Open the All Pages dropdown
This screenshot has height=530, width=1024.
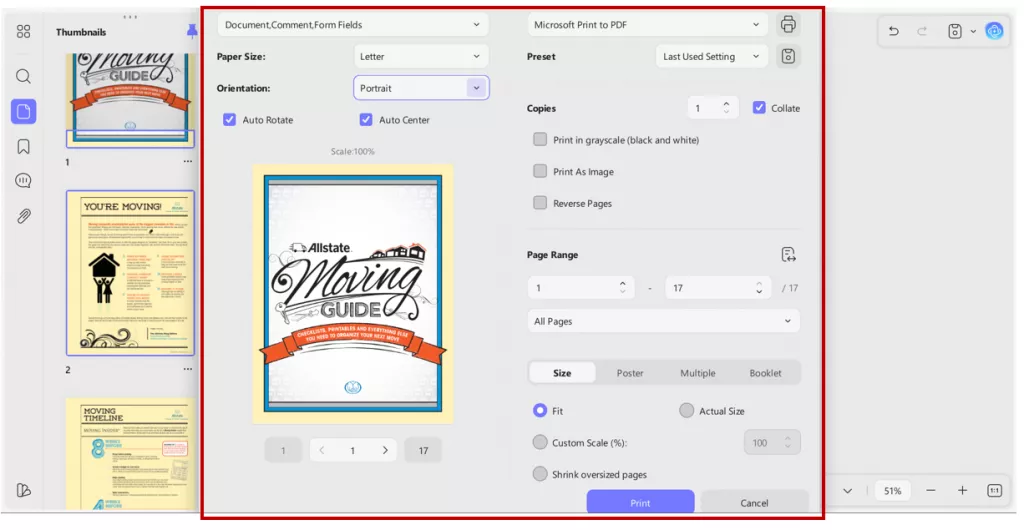664,321
